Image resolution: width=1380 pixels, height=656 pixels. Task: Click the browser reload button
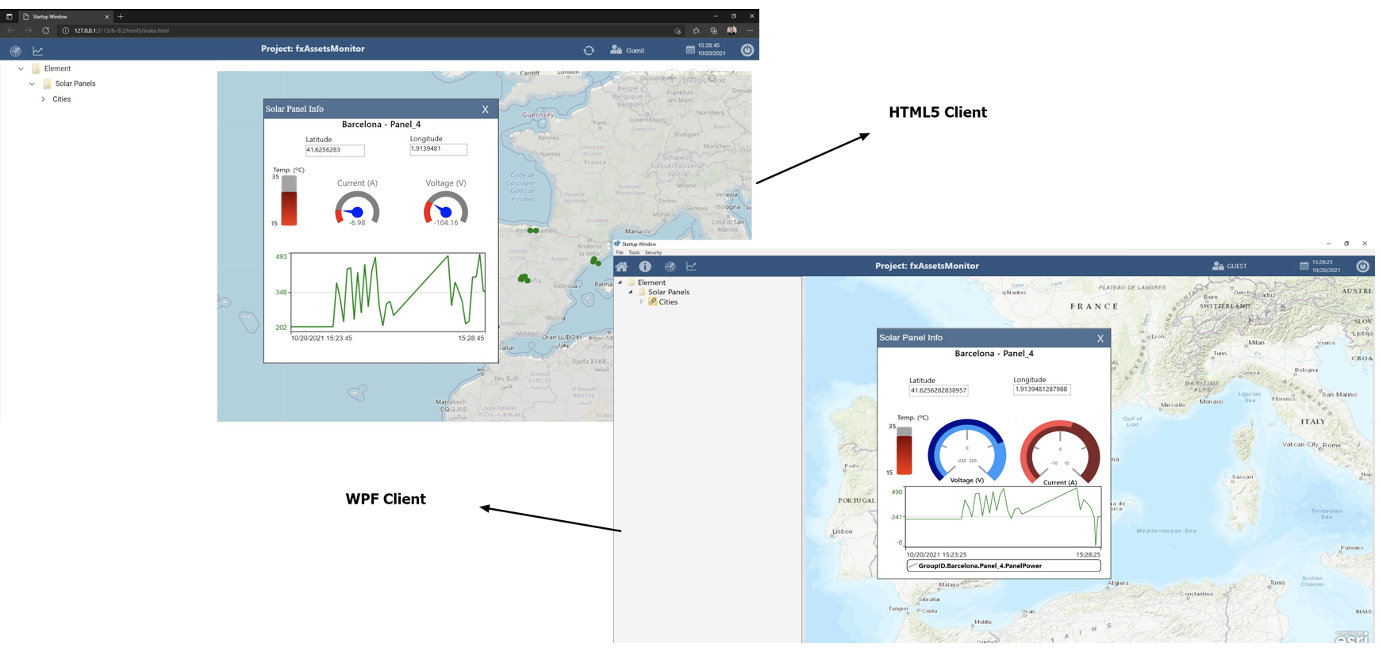click(x=45, y=30)
